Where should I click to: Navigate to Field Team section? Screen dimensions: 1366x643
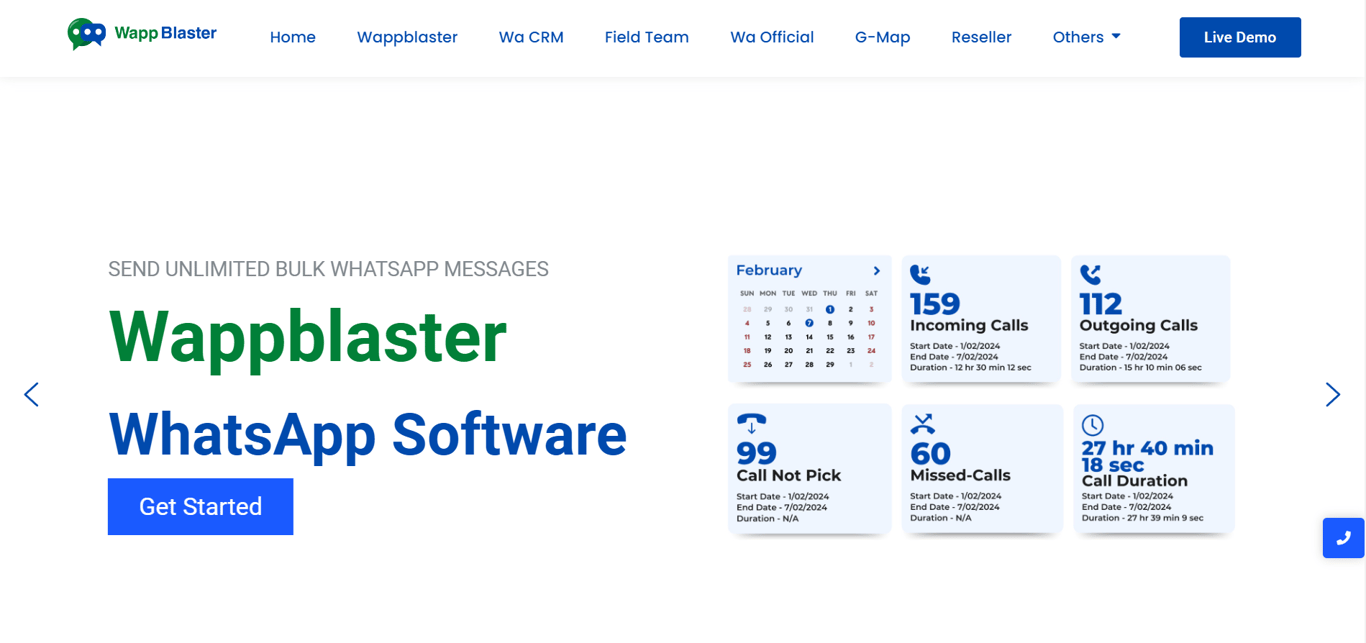coord(646,37)
